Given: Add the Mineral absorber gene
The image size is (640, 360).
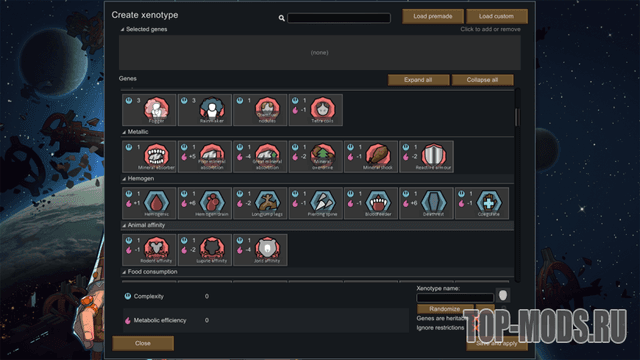Looking at the screenshot, I should (x=149, y=156).
